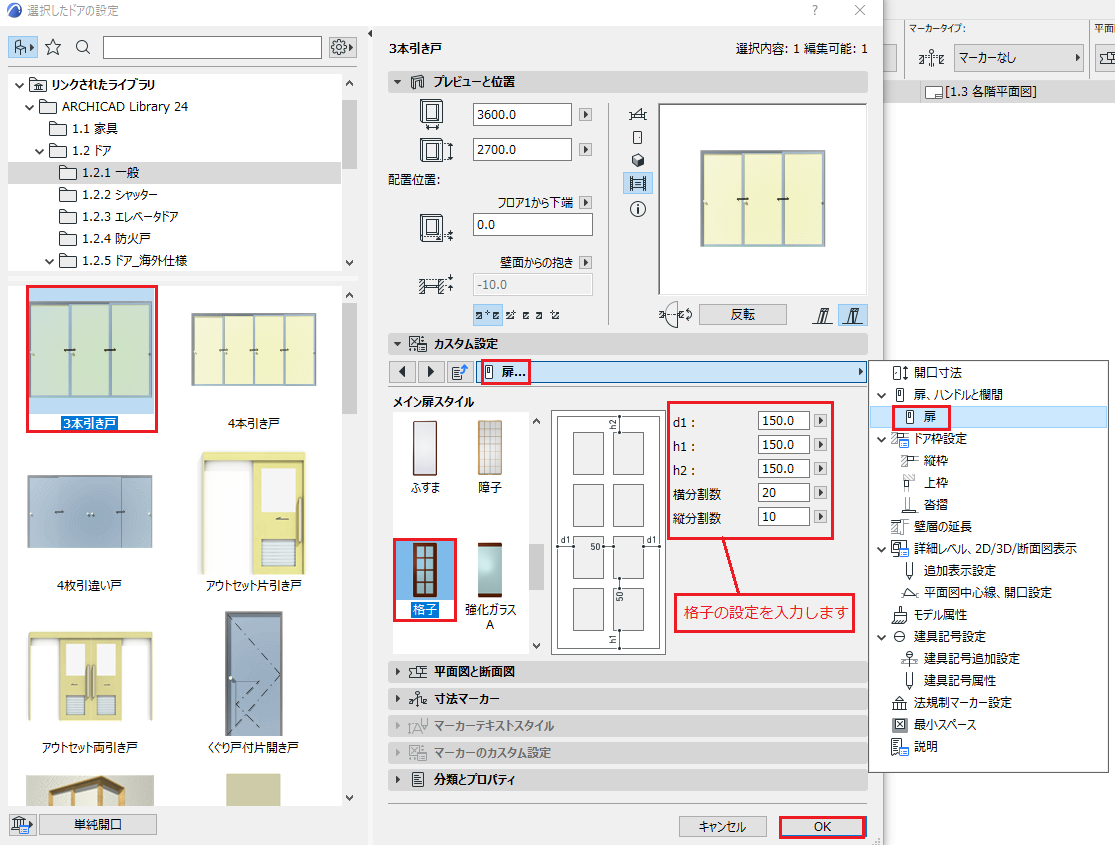1115x845 pixels.
Task: Click the 反転 flip button
Action: [742, 314]
